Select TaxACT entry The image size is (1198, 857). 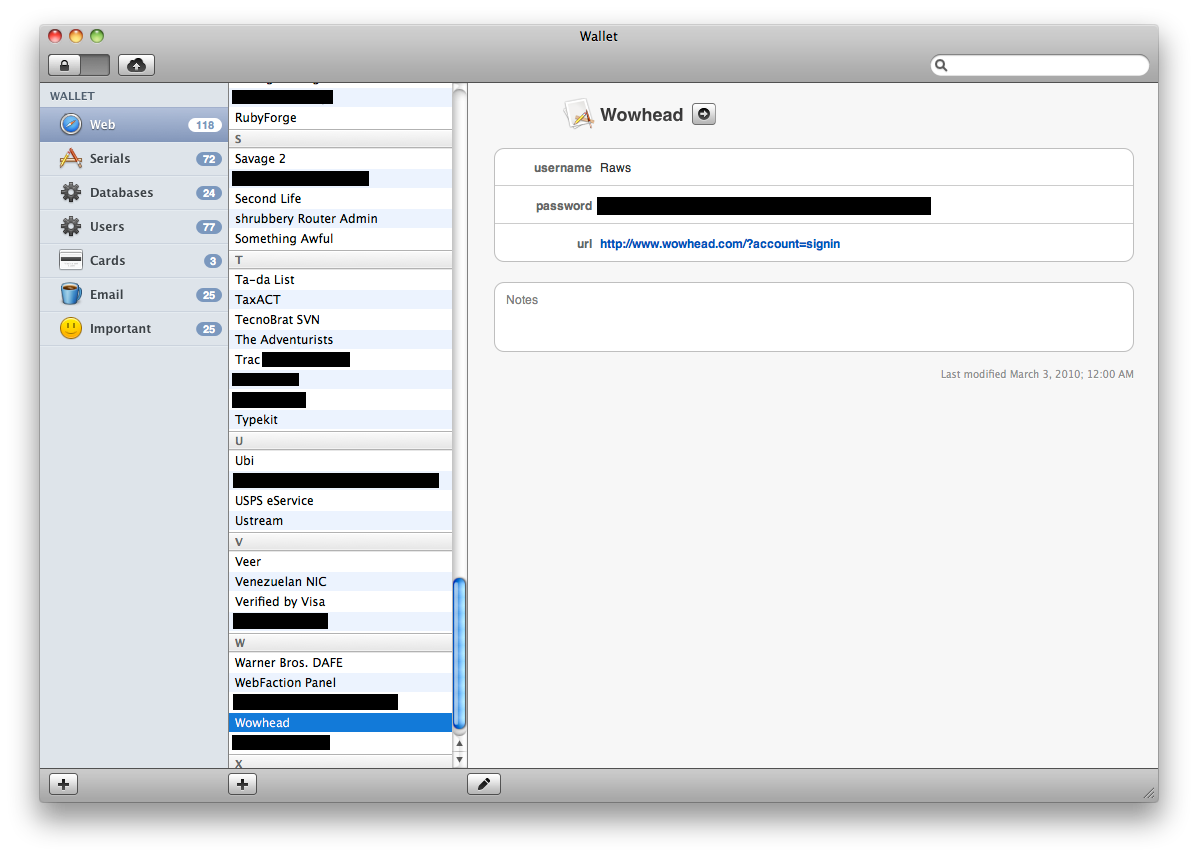click(341, 299)
